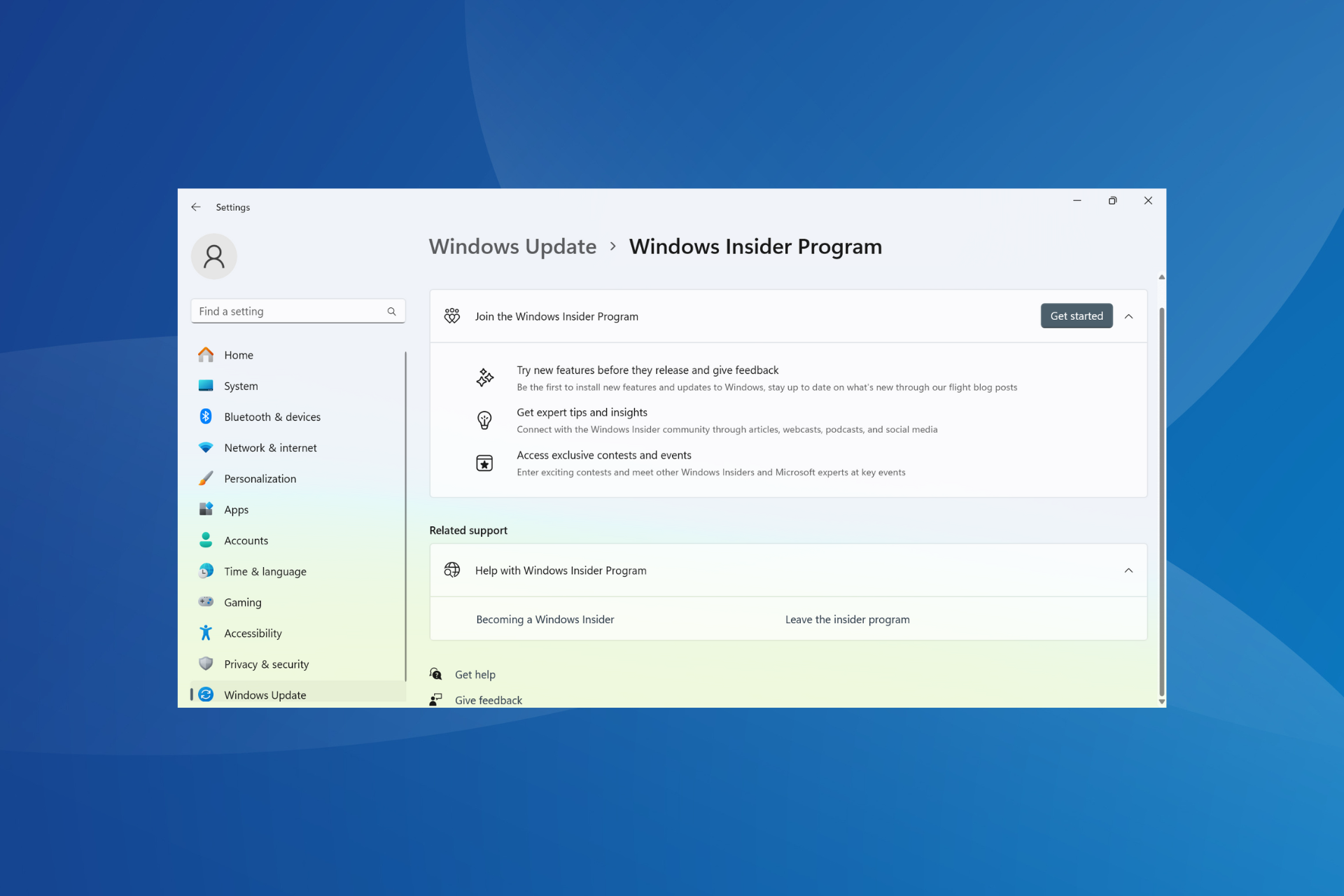The width and height of the screenshot is (1344, 896).
Task: Select Network & internet
Action: coord(297,447)
